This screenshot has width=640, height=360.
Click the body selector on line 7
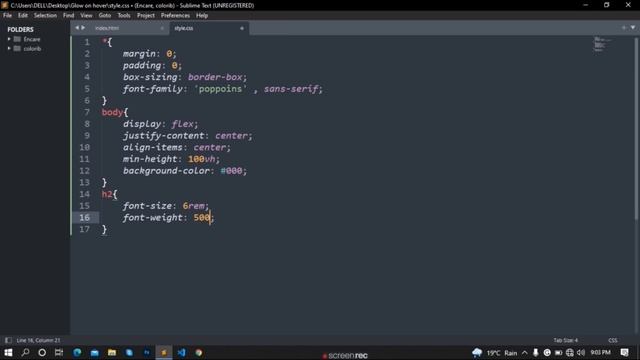112,112
